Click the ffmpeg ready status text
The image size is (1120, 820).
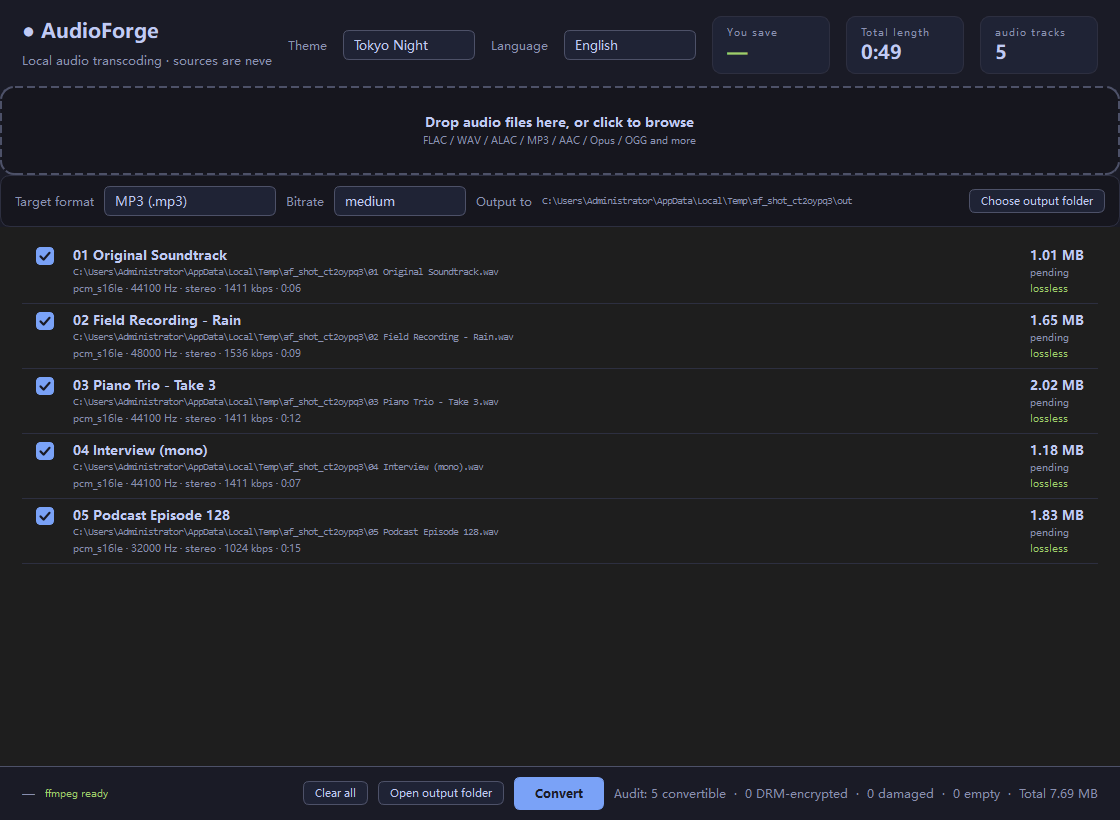pos(76,794)
